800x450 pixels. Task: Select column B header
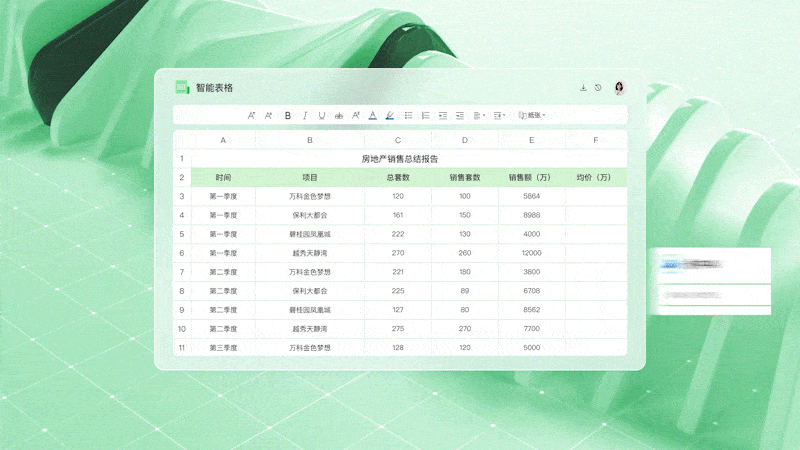310,140
